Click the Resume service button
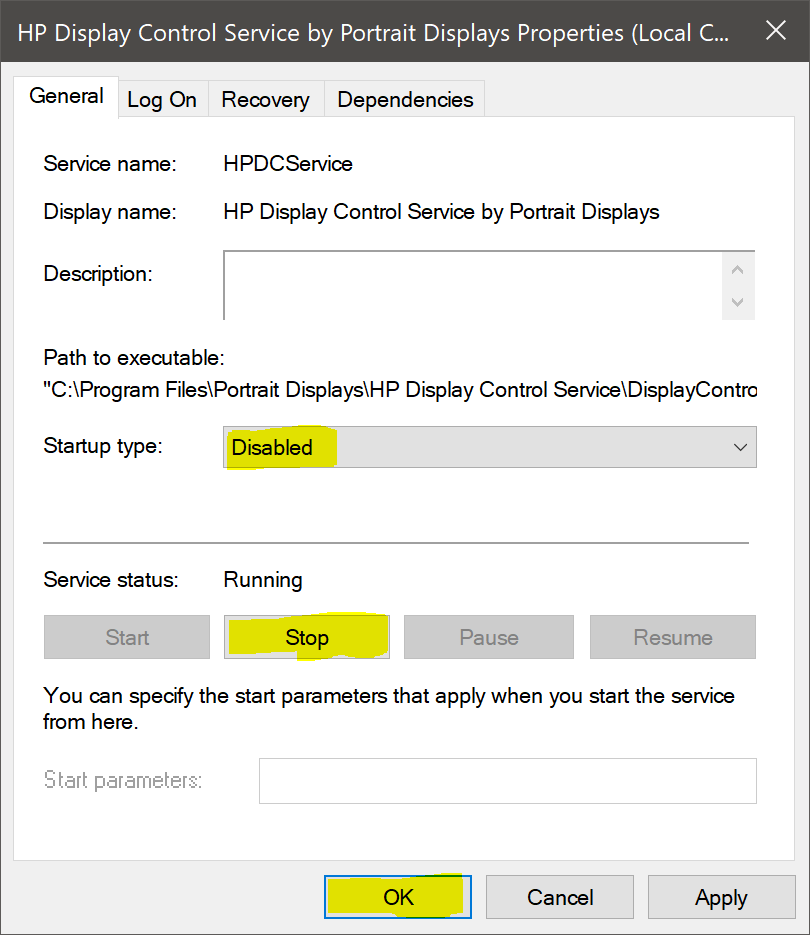 click(672, 637)
